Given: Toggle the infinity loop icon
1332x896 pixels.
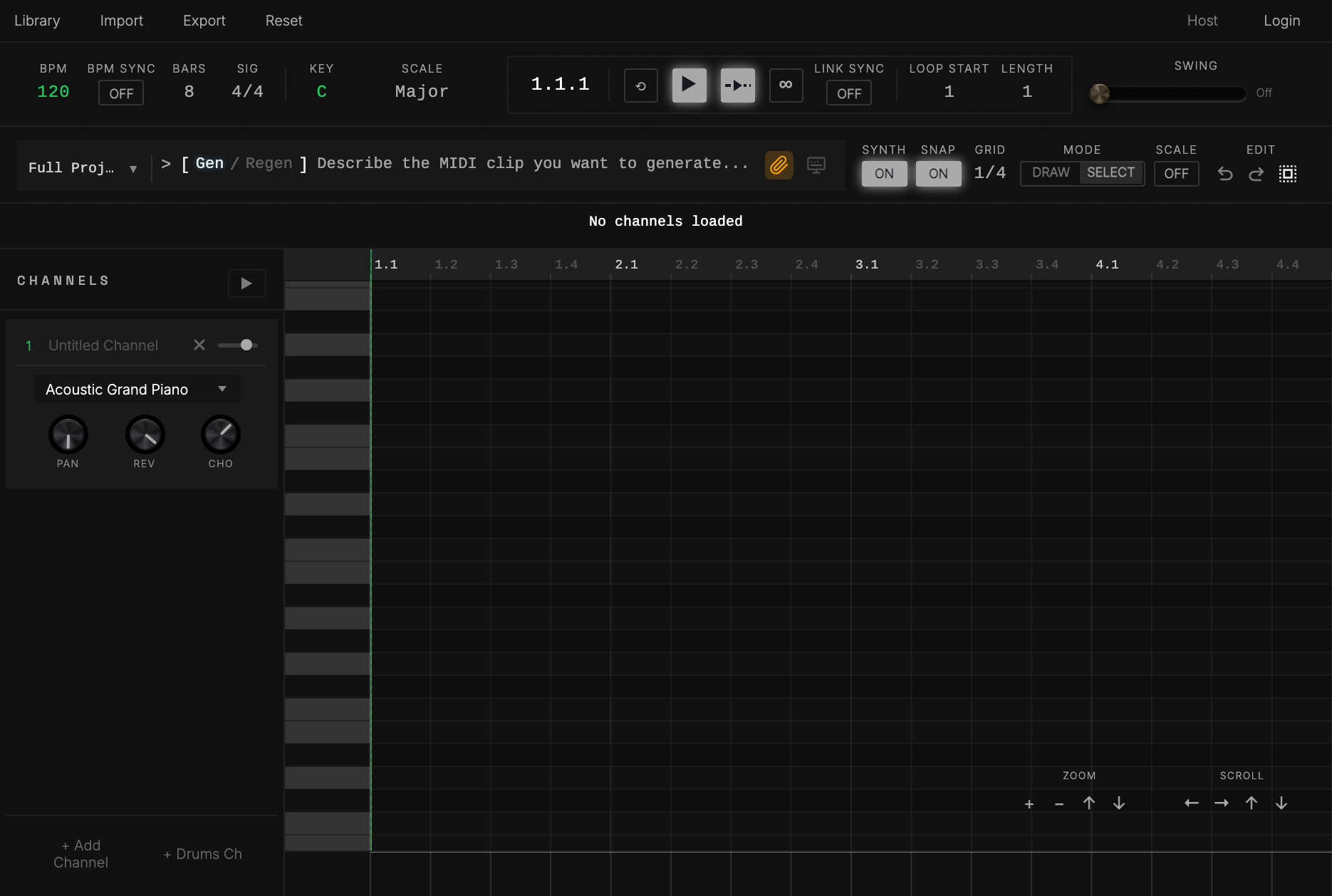Looking at the screenshot, I should [x=786, y=85].
